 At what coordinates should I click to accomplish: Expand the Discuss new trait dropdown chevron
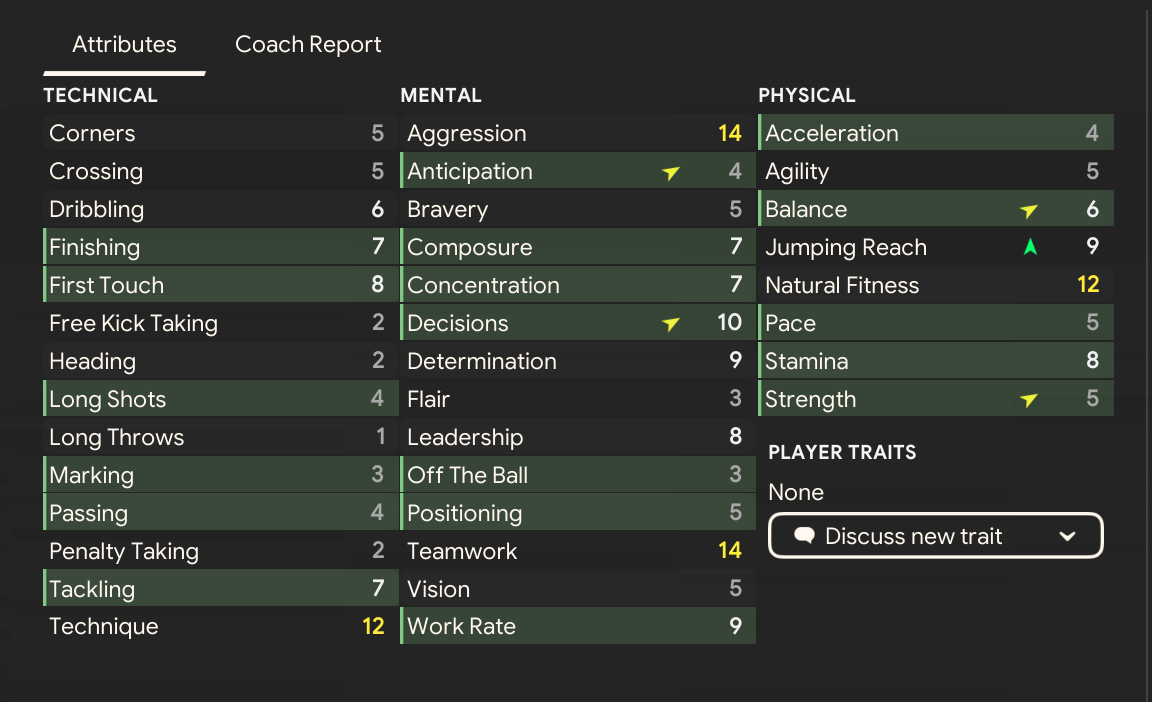[1067, 536]
